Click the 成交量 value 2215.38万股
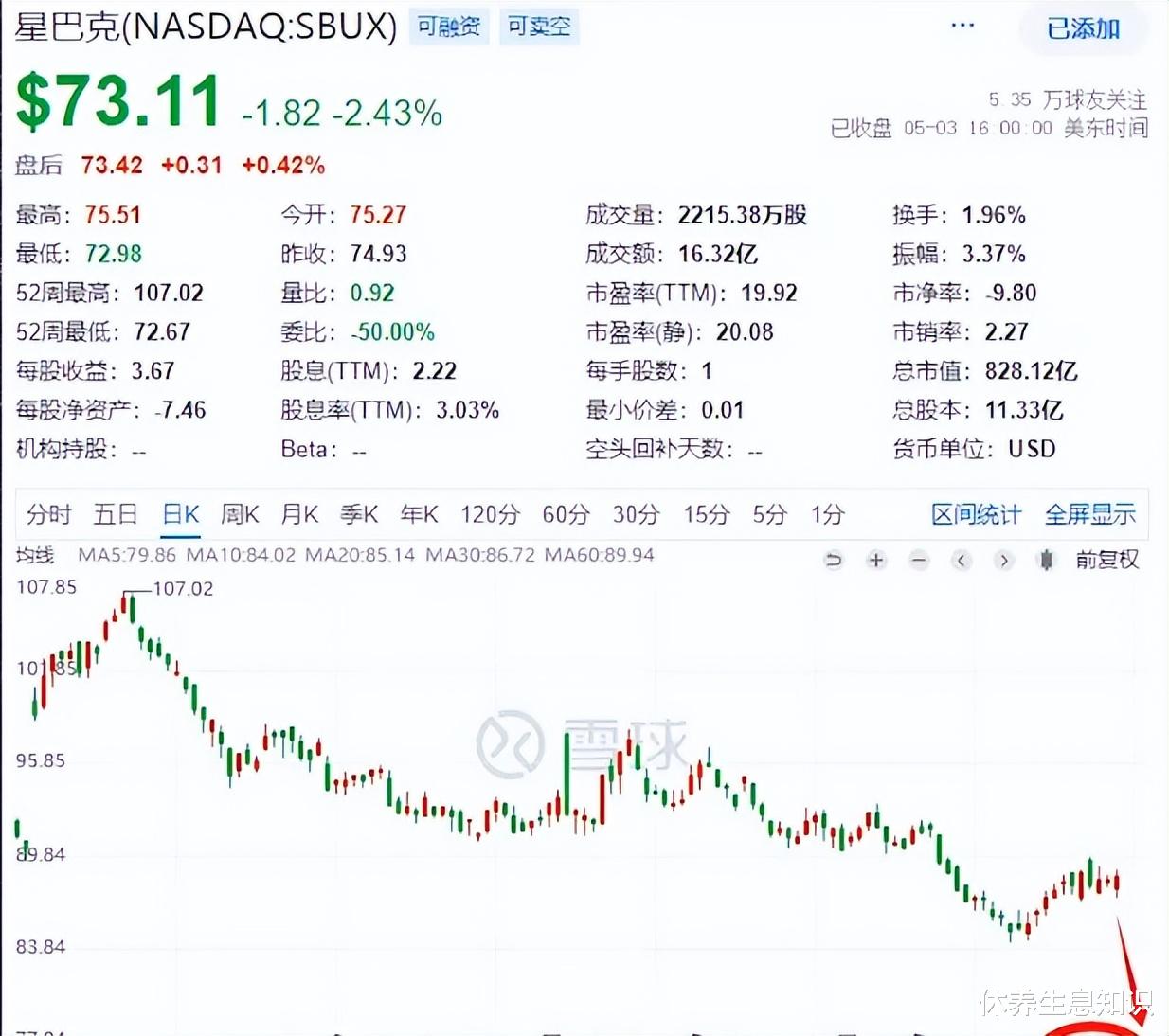1169x1036 pixels. 742,215
